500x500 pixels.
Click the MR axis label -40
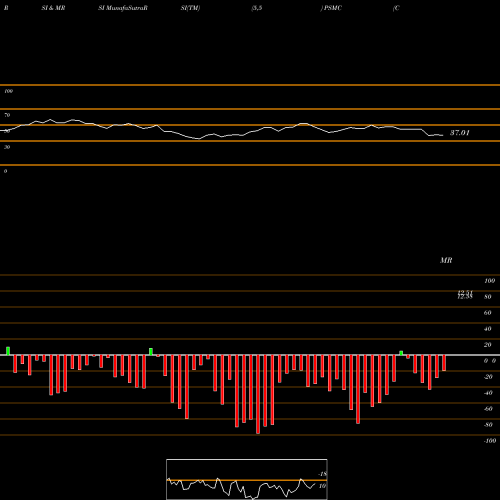click(488, 393)
